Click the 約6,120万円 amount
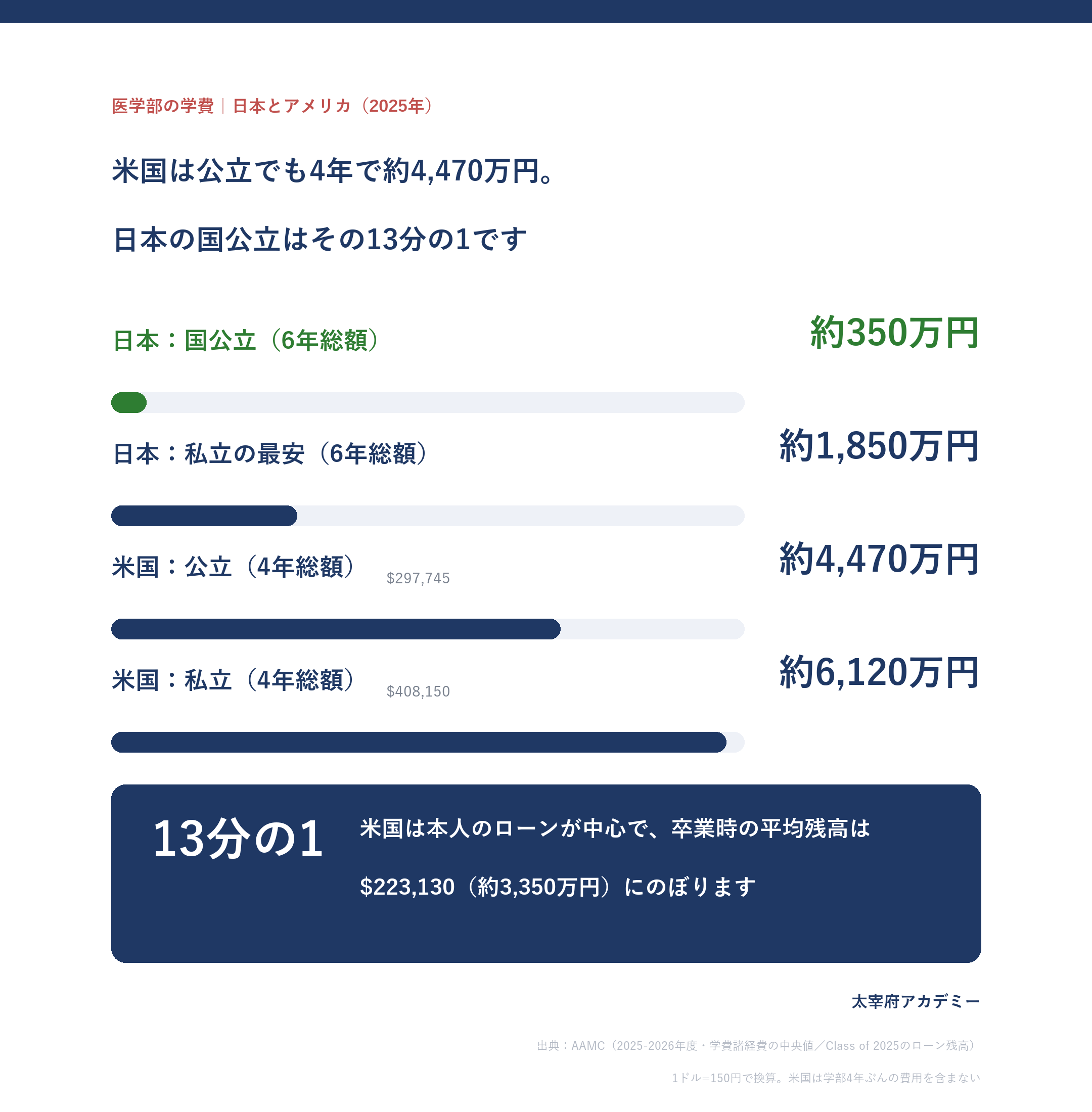The image size is (1092, 1112). click(879, 672)
